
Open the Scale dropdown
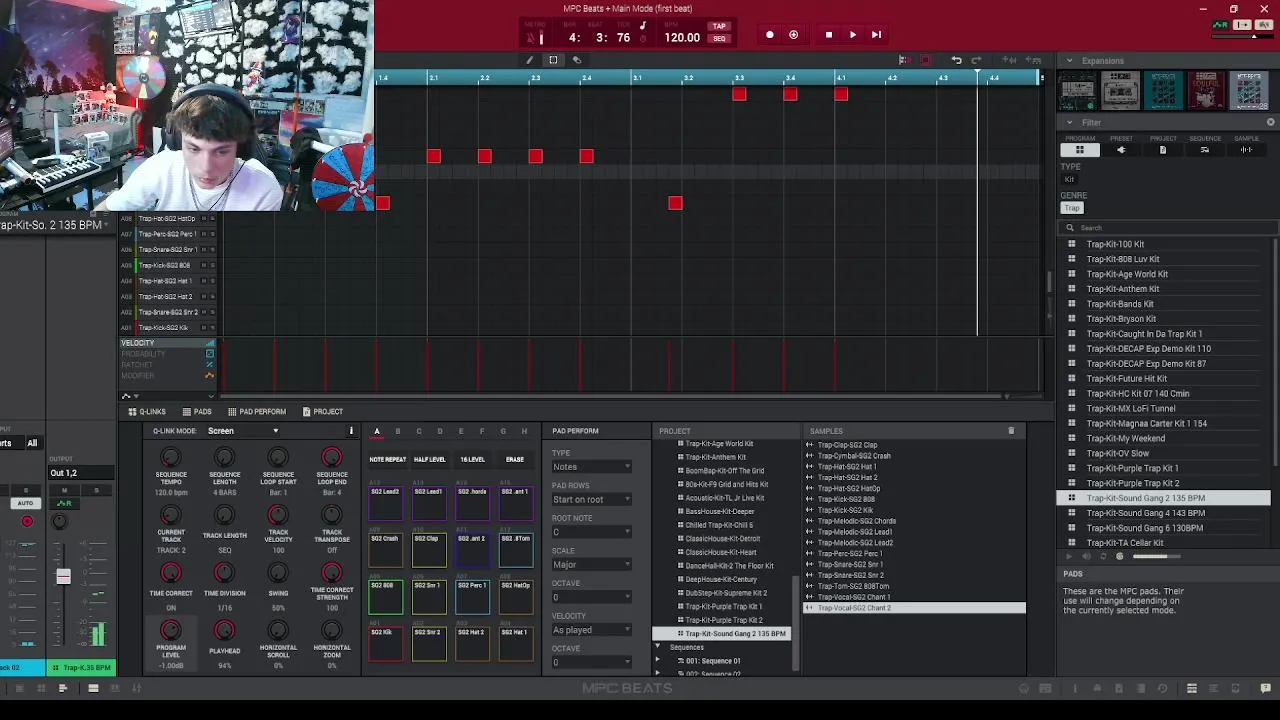click(591, 565)
